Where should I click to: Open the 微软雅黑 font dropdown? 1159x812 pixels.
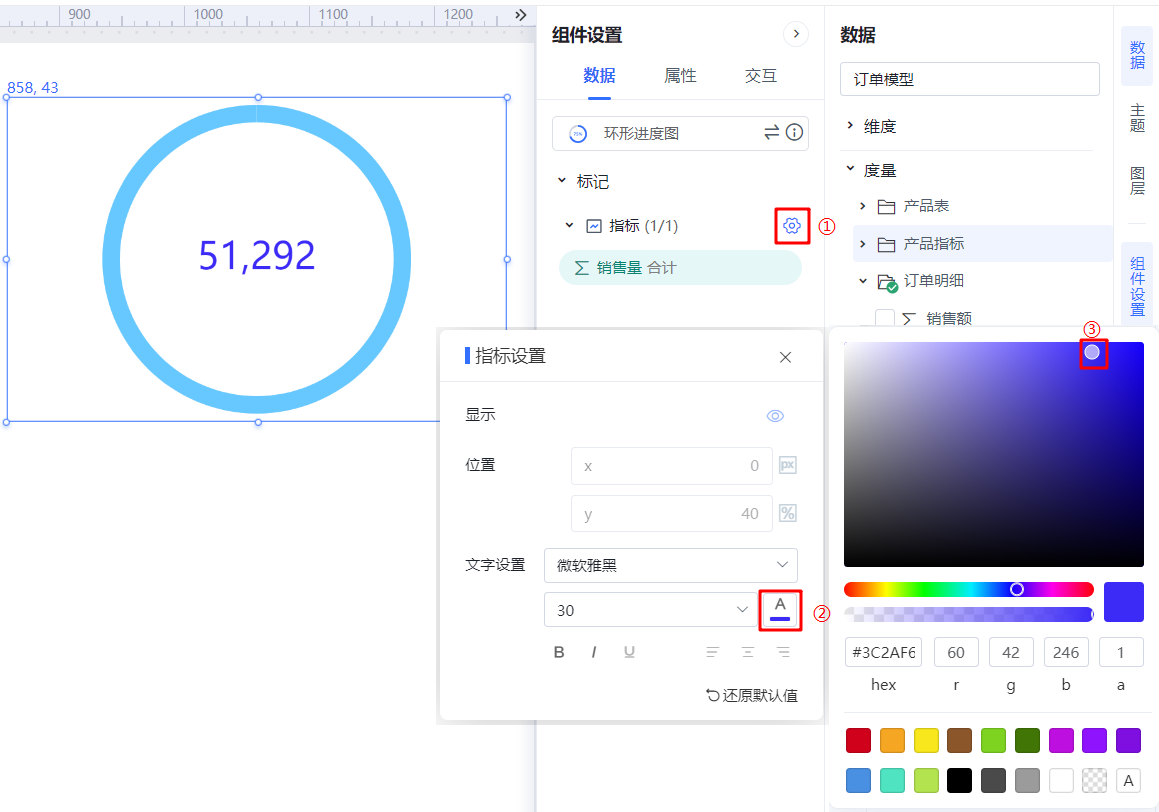[x=671, y=565]
